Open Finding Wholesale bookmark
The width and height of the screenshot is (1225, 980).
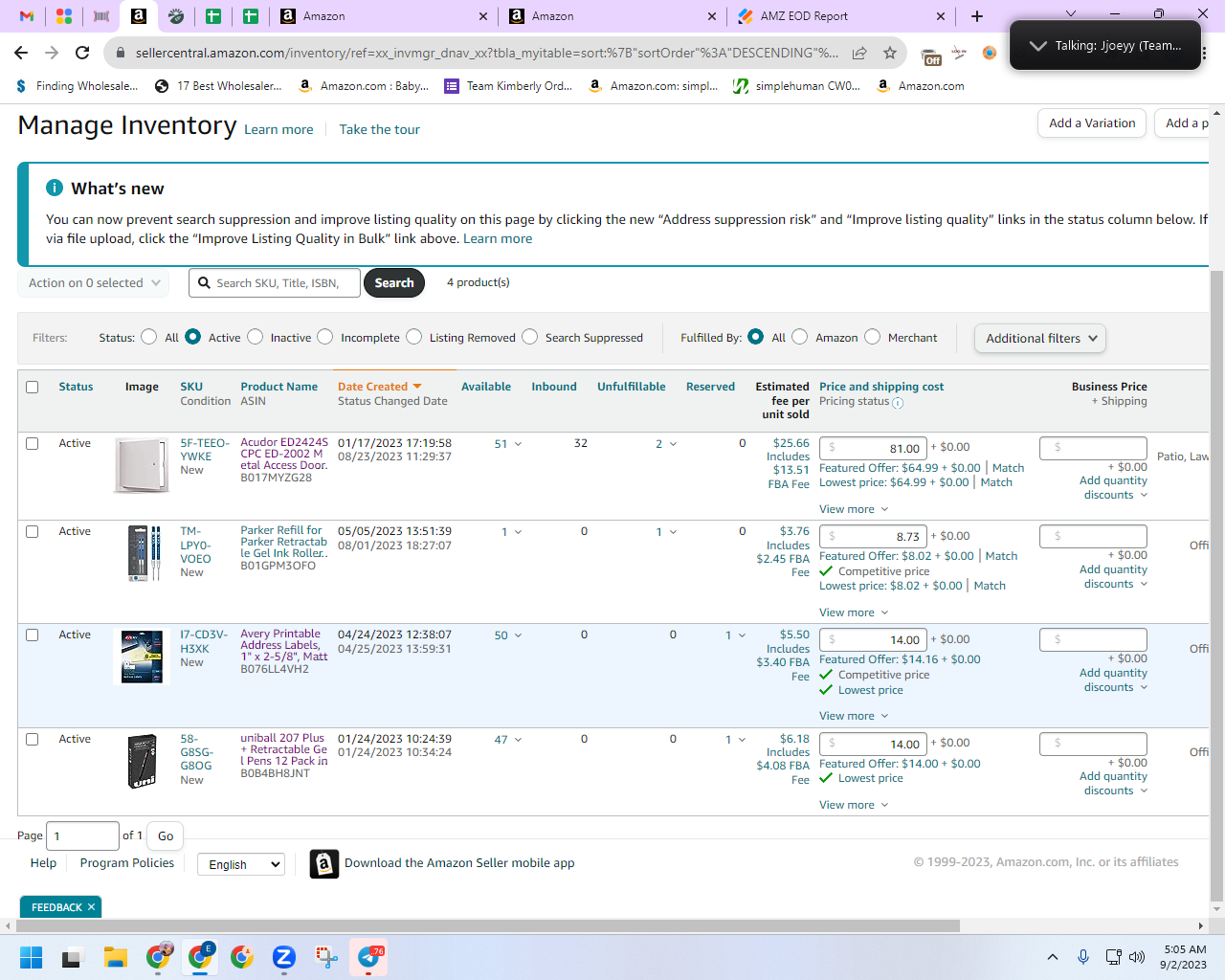pos(77,86)
